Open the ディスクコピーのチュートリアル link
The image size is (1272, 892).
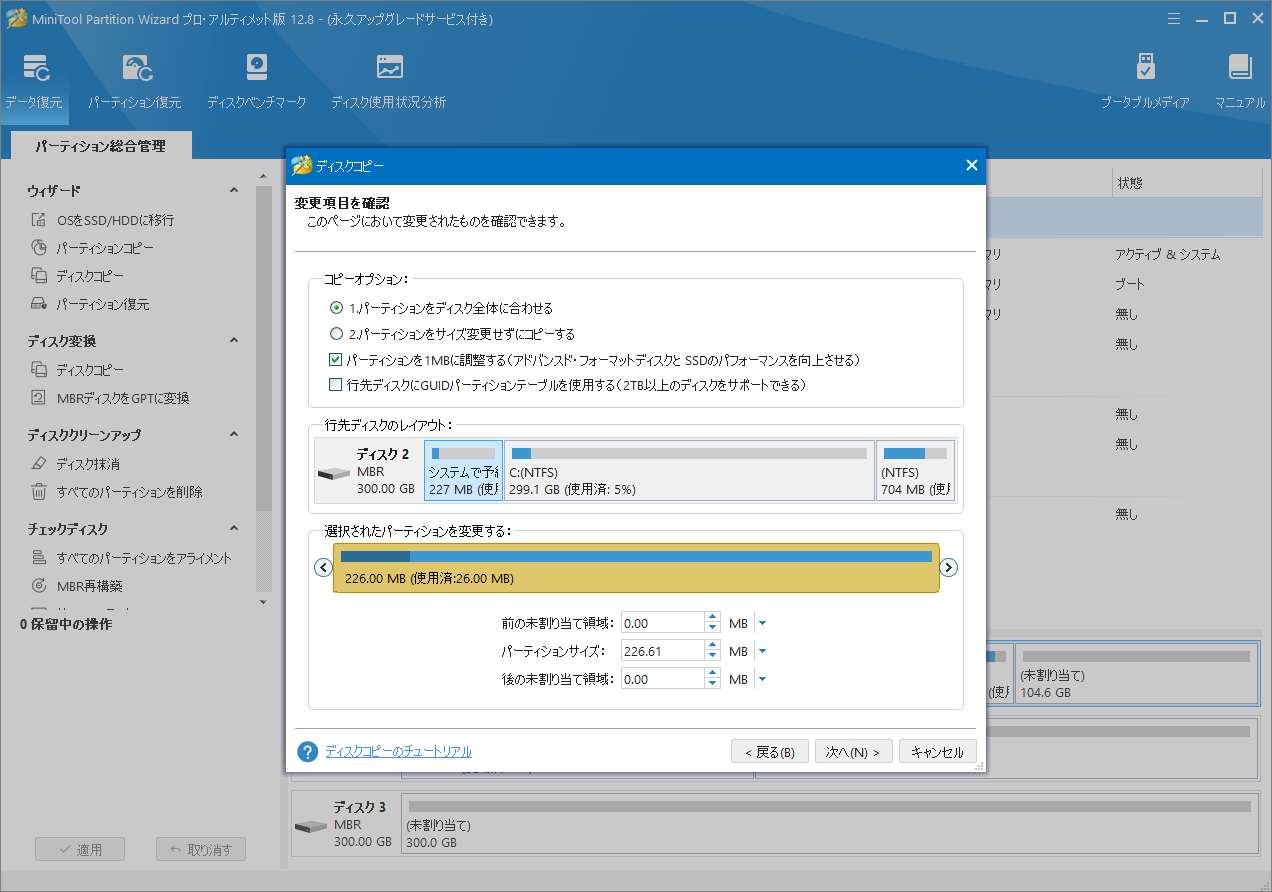click(398, 752)
